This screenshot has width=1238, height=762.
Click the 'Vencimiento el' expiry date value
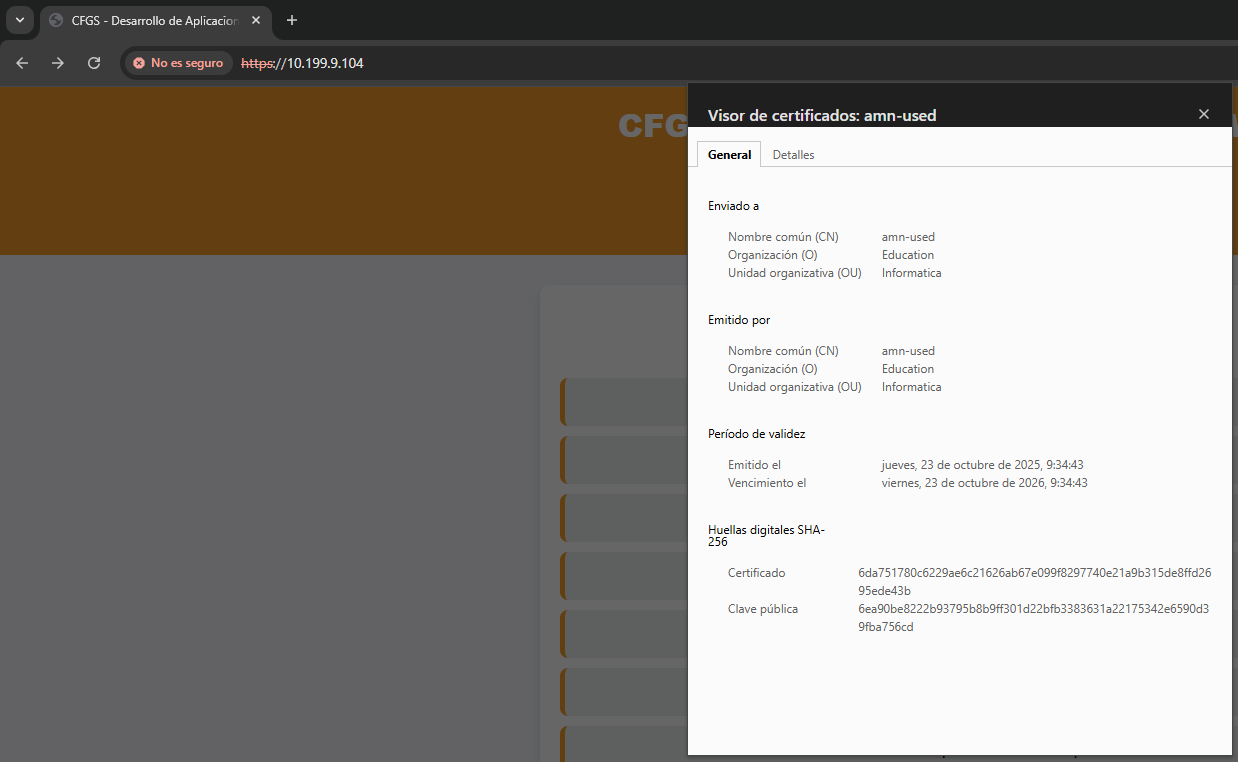coord(984,483)
